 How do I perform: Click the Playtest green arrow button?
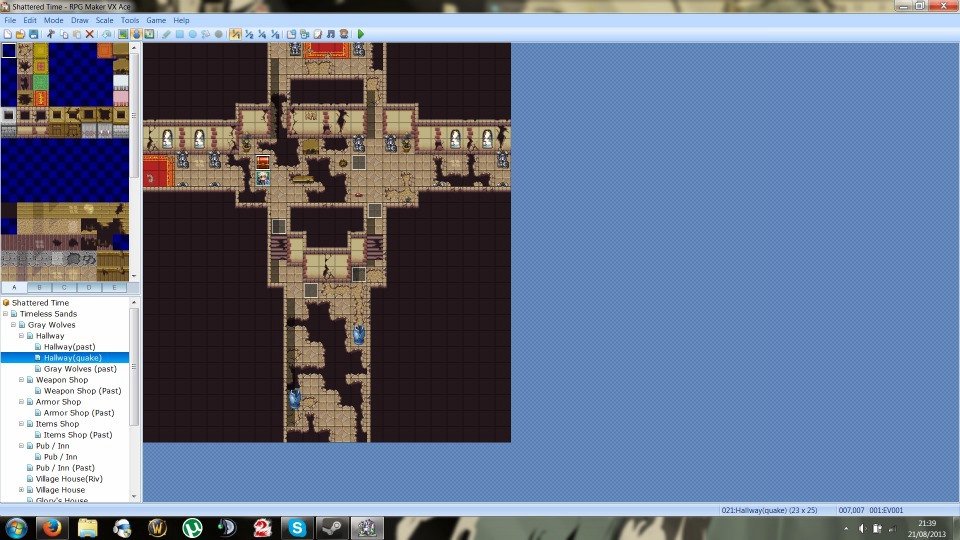360,34
